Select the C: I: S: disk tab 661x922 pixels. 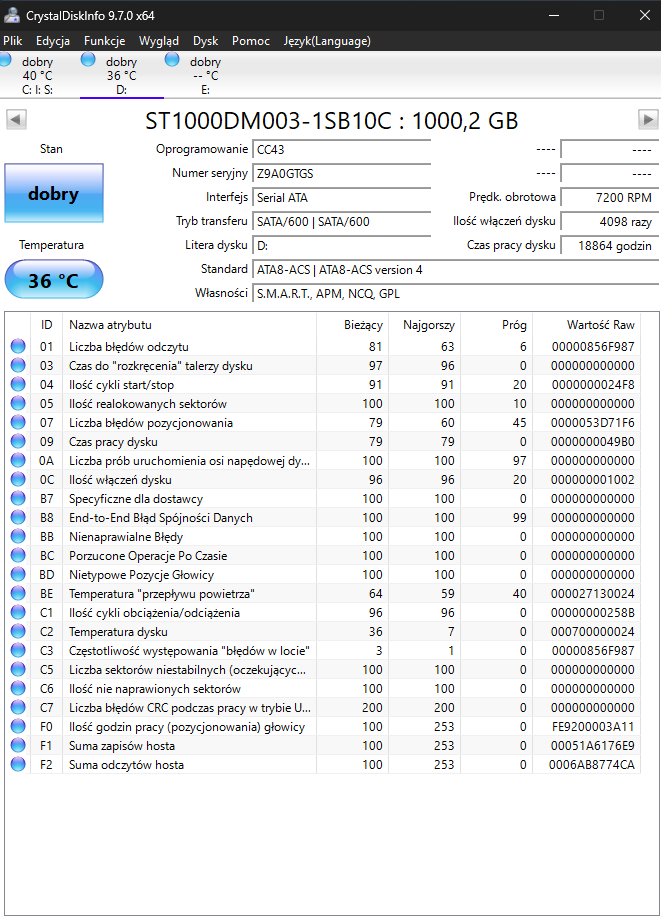tap(38, 75)
